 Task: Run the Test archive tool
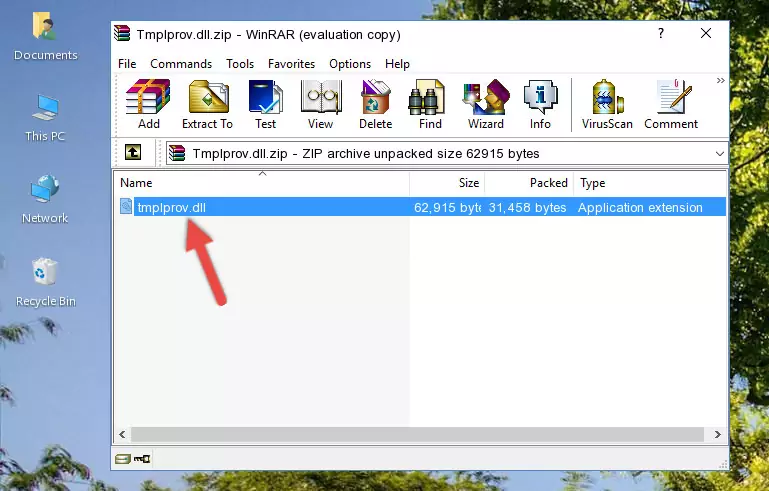[265, 104]
